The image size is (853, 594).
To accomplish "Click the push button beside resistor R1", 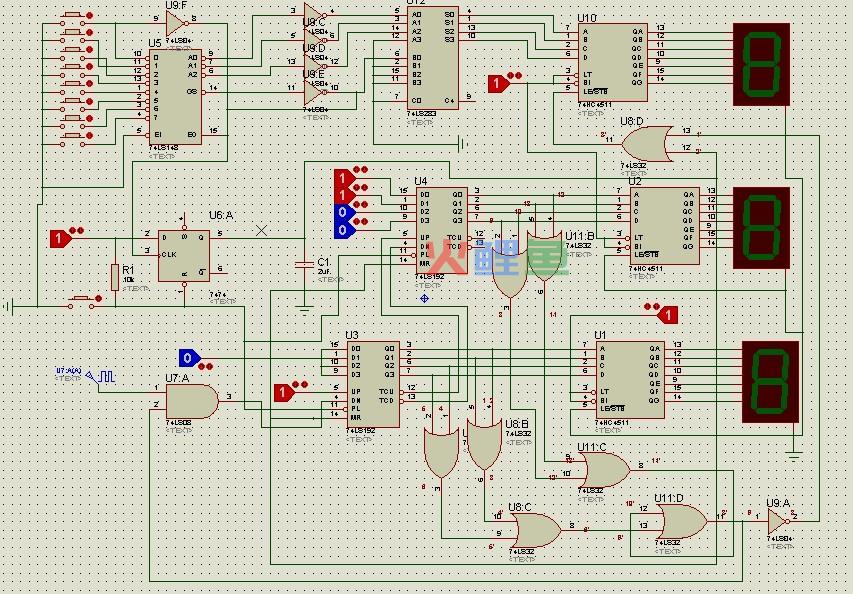I will pos(82,301).
